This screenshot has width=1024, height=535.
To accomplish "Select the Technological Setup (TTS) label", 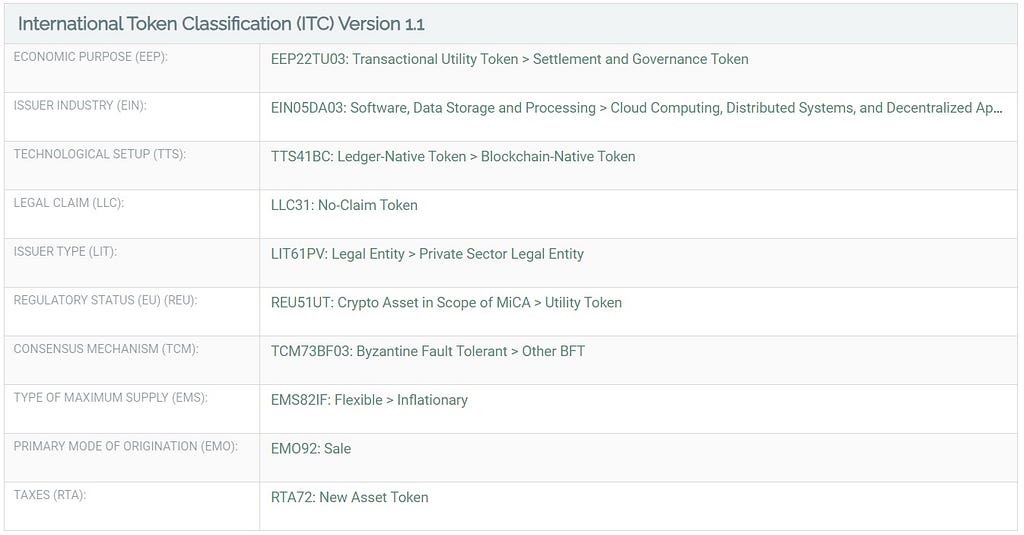I will click(100, 154).
